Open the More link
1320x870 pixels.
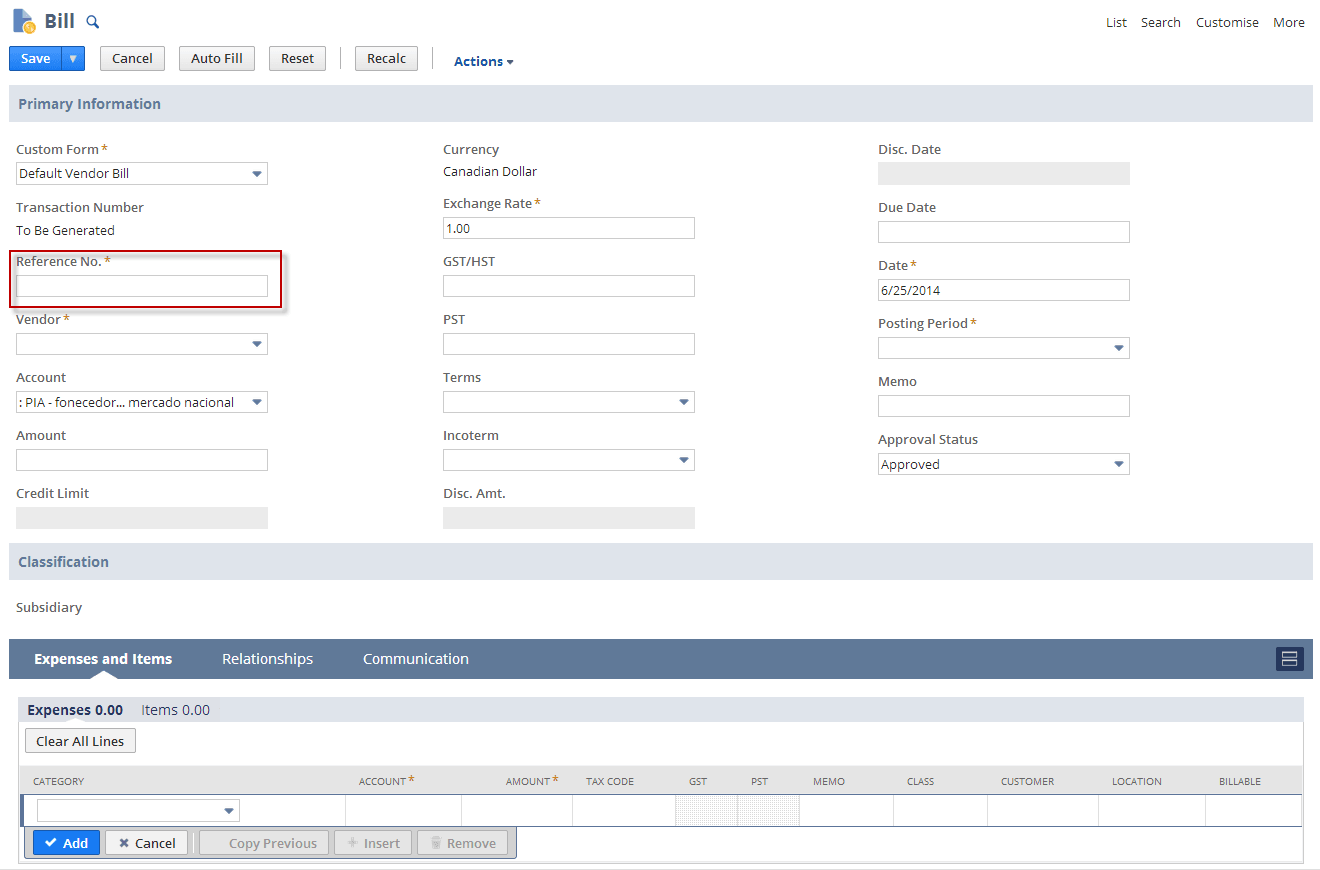tap(1288, 22)
